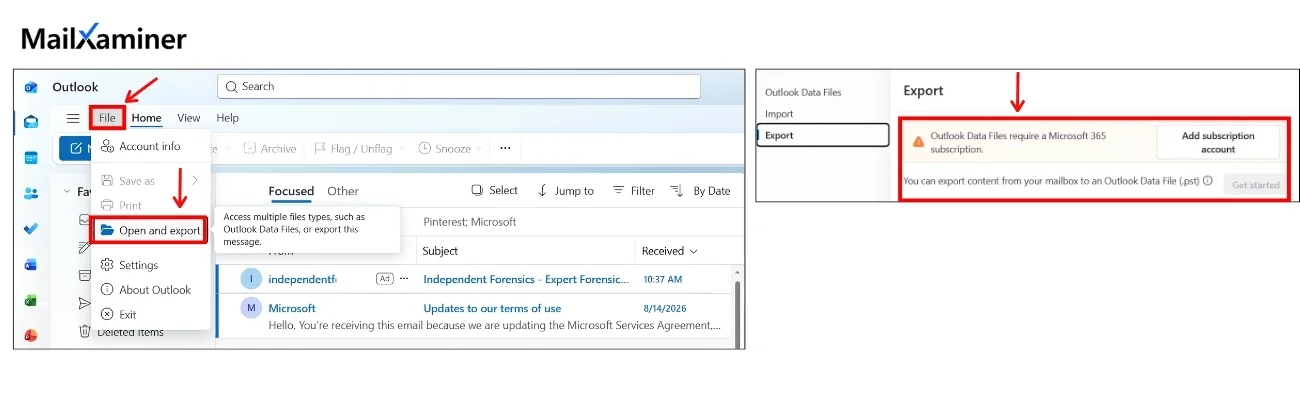Click the independentforensics sender name

[x=302, y=279]
